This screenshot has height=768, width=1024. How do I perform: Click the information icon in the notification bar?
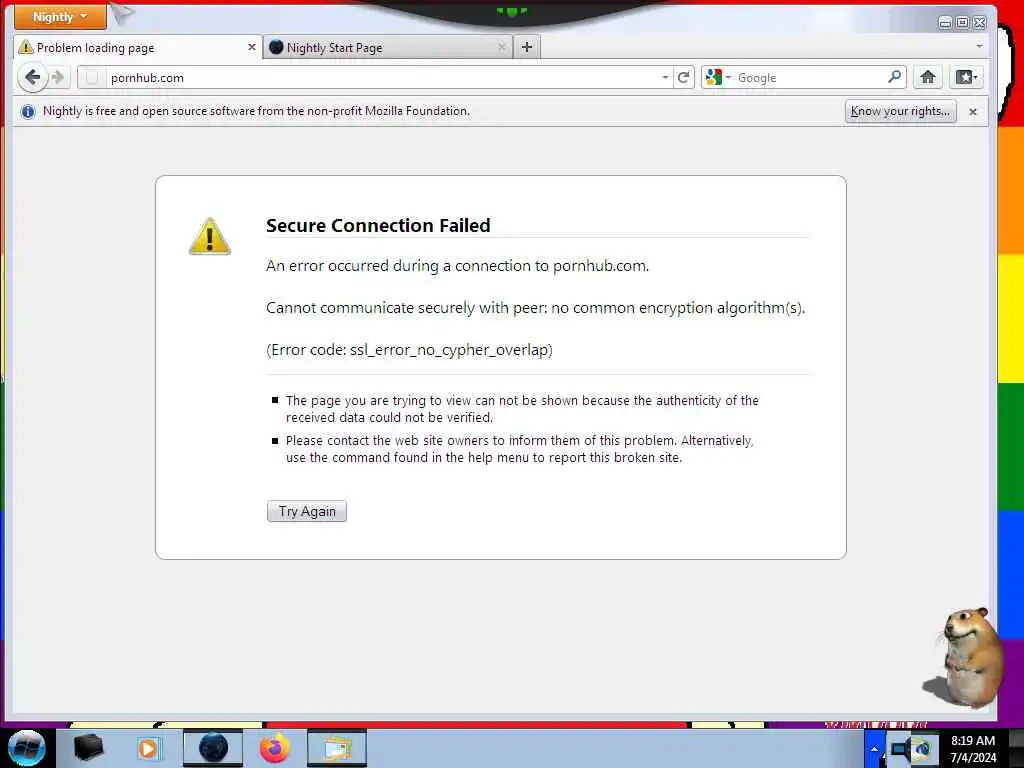[x=27, y=112]
